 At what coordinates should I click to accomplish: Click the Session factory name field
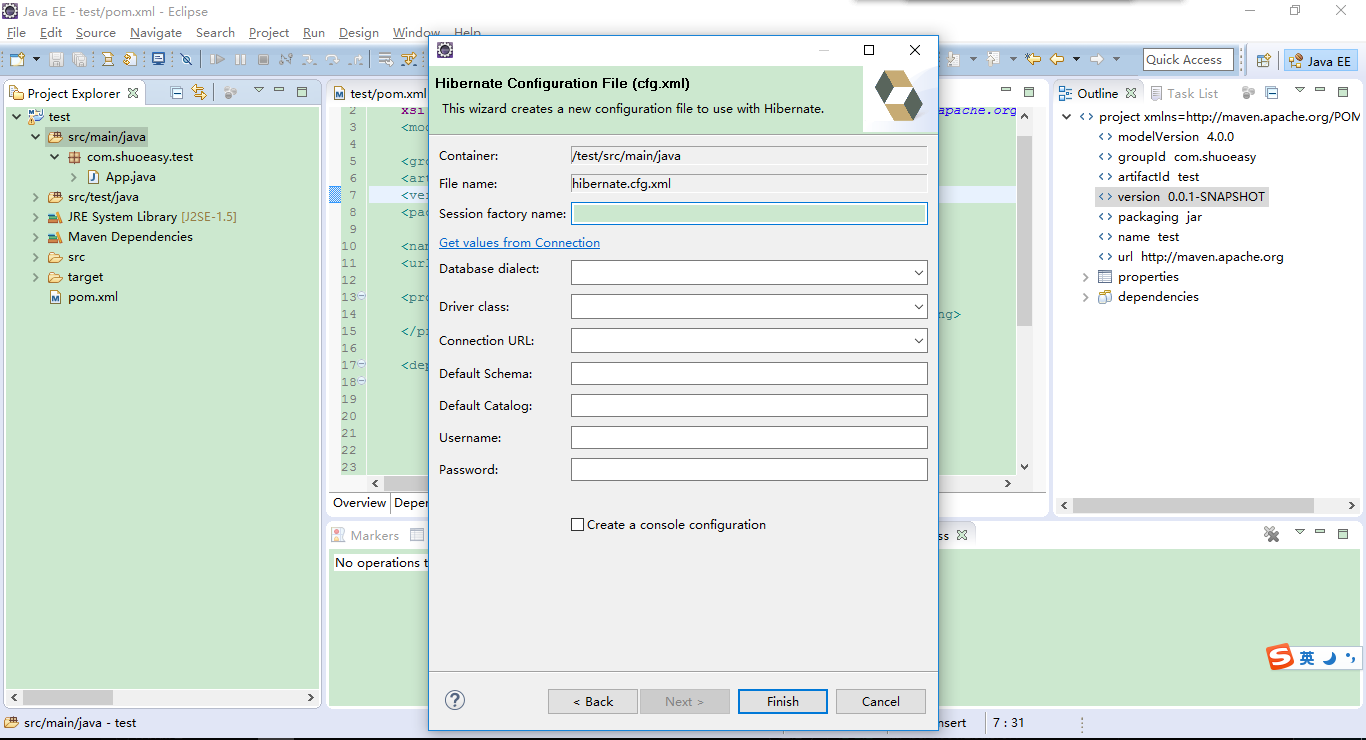tap(749, 213)
